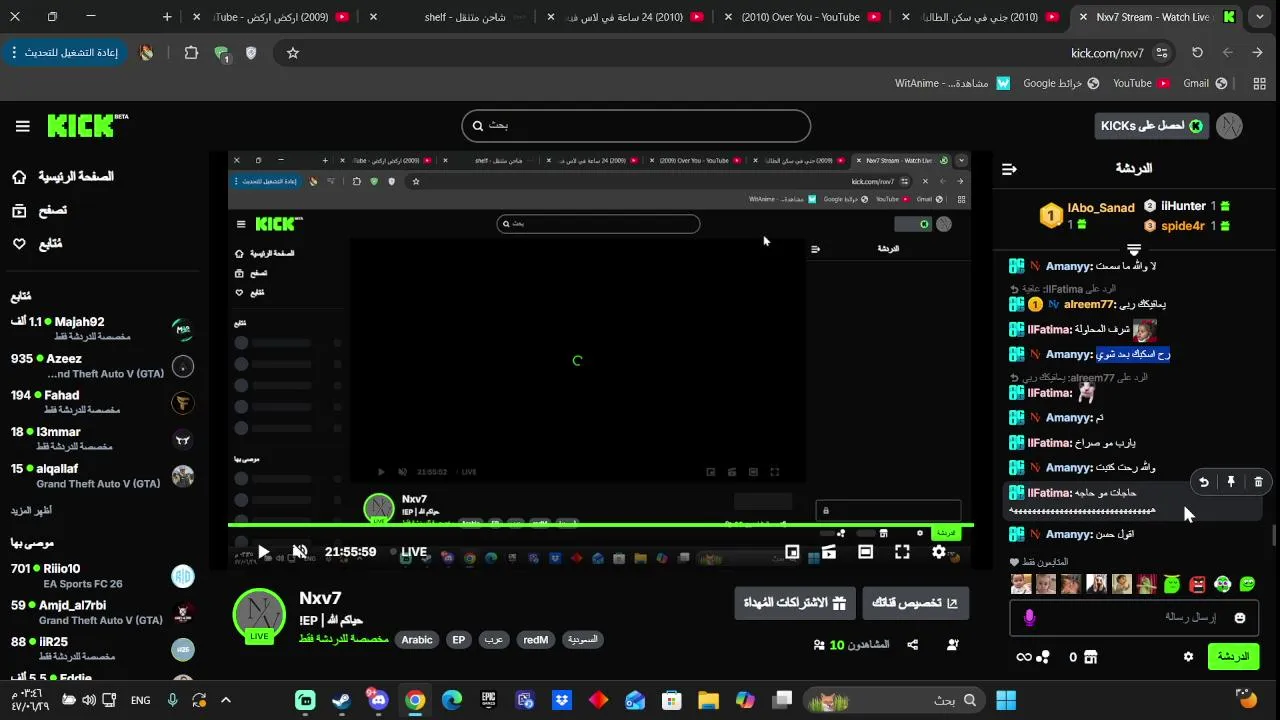Viewport: 1280px width, 720px height.
Task: Reply to the hovered IlFatima message
Action: tap(1204, 482)
